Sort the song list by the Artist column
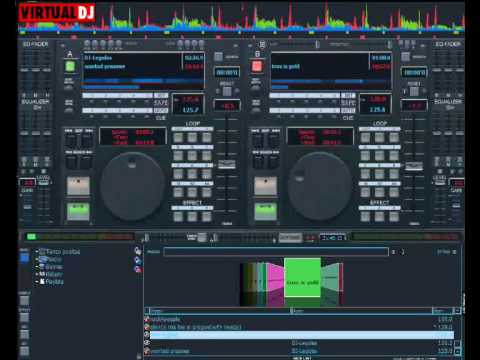 pos(362,311)
